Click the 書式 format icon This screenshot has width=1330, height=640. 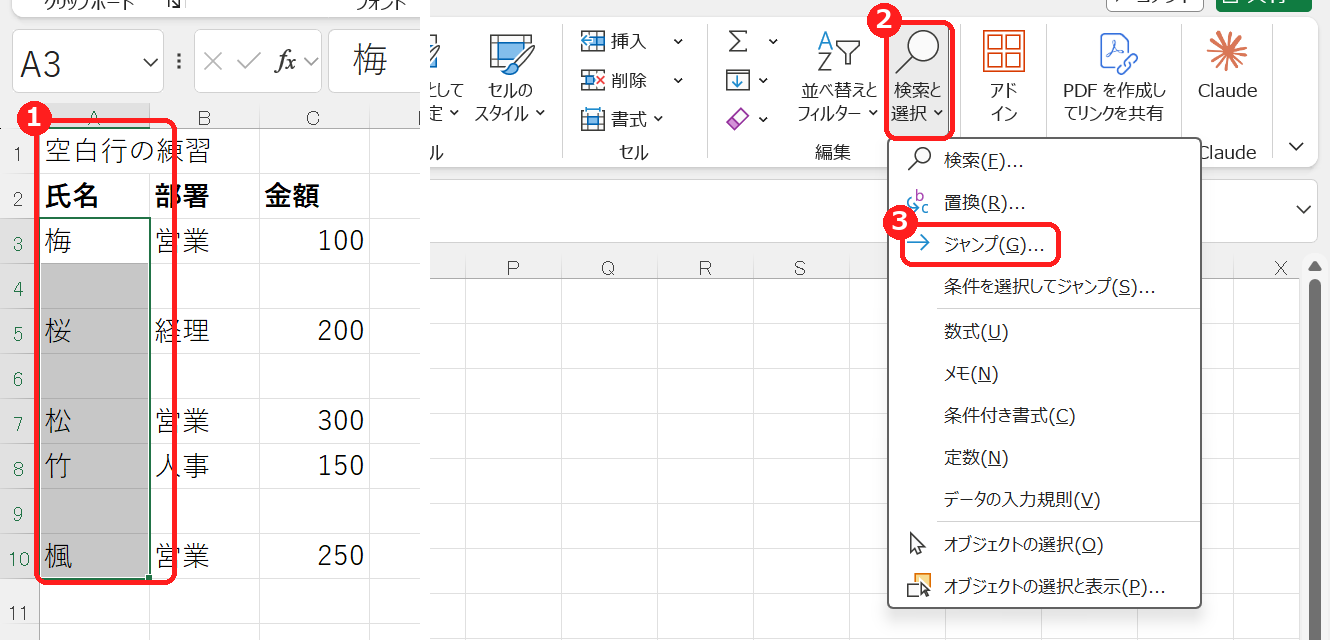click(x=593, y=119)
